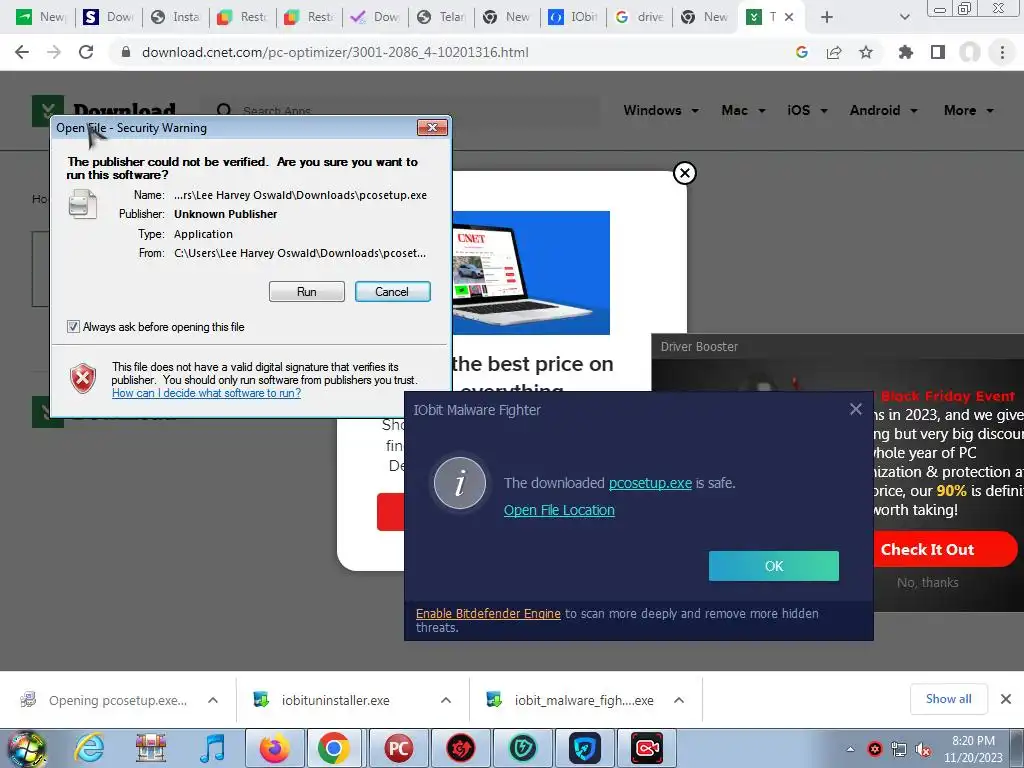Switch to the 'IObit' tab
The image size is (1024, 768).
[x=575, y=17]
